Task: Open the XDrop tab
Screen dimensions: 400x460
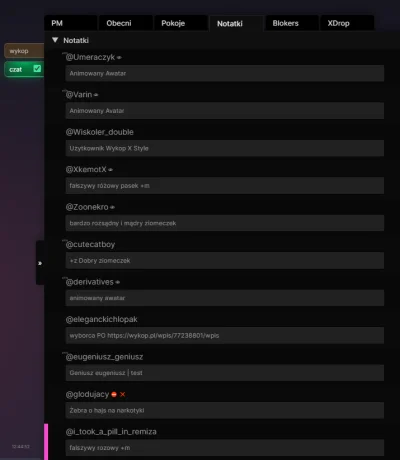Action: click(x=347, y=23)
